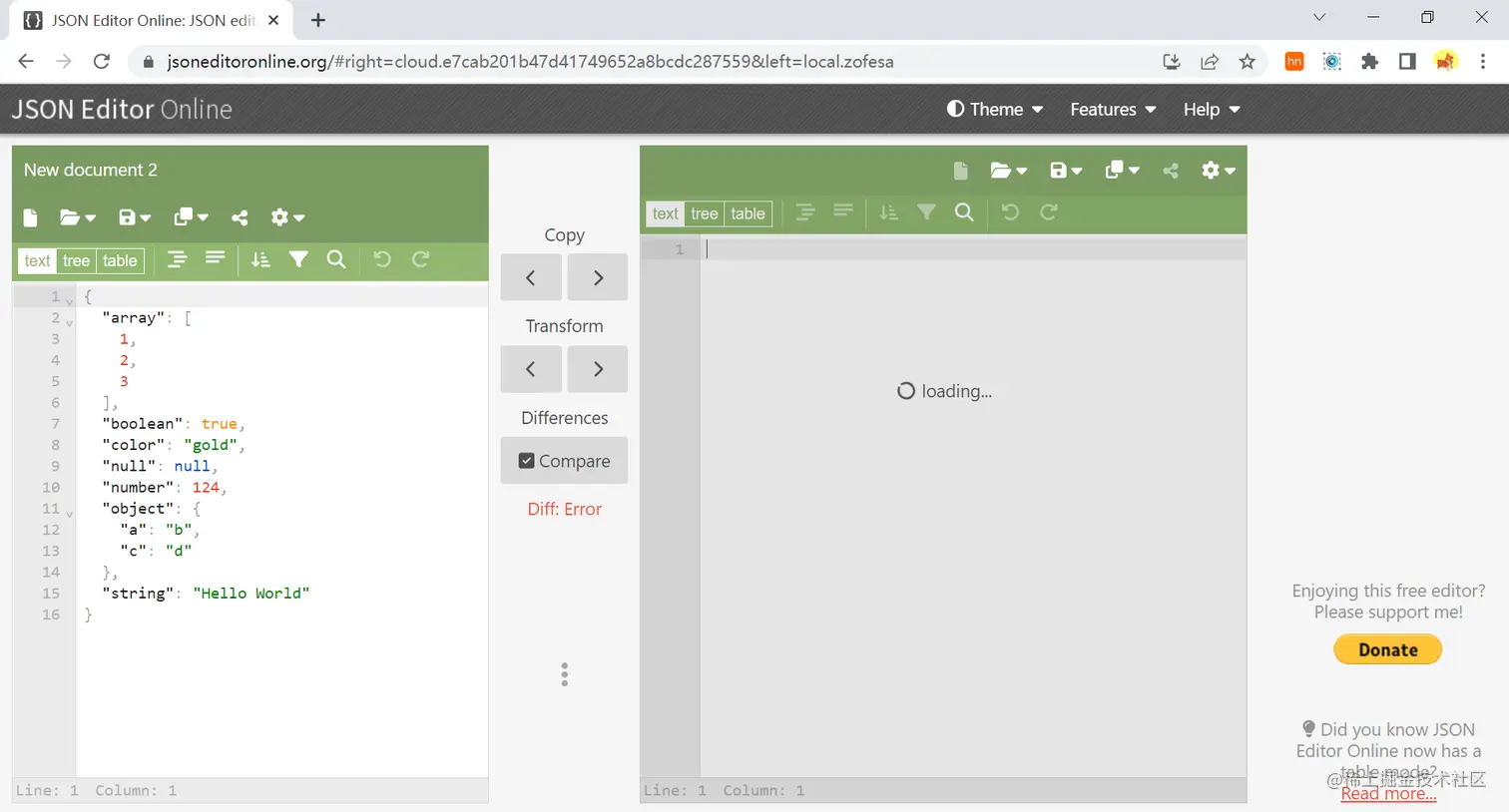Sort contents in the left panel
Image resolution: width=1509 pixels, height=812 pixels.
[x=260, y=259]
